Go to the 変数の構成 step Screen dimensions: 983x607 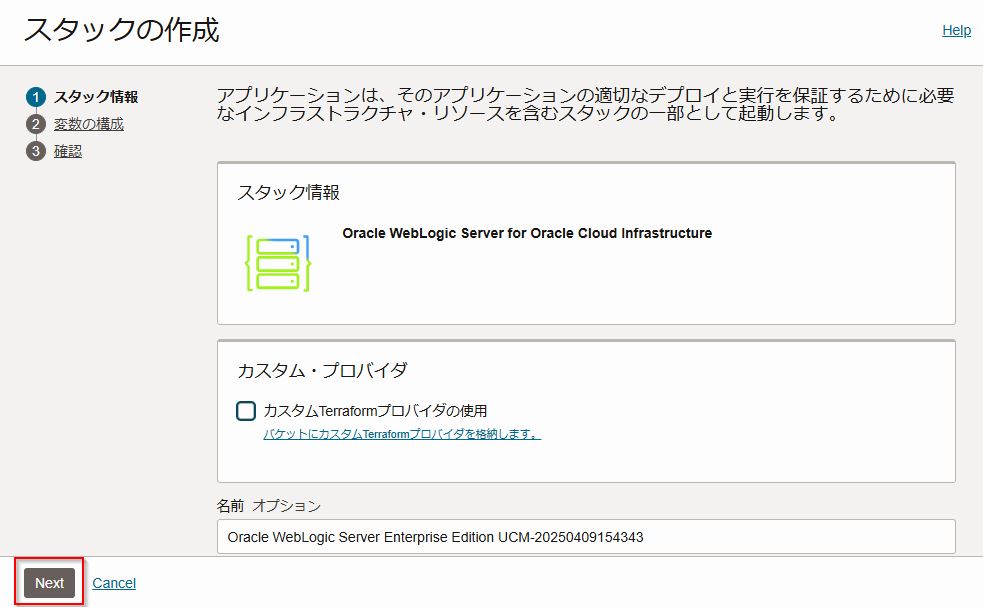click(89, 124)
